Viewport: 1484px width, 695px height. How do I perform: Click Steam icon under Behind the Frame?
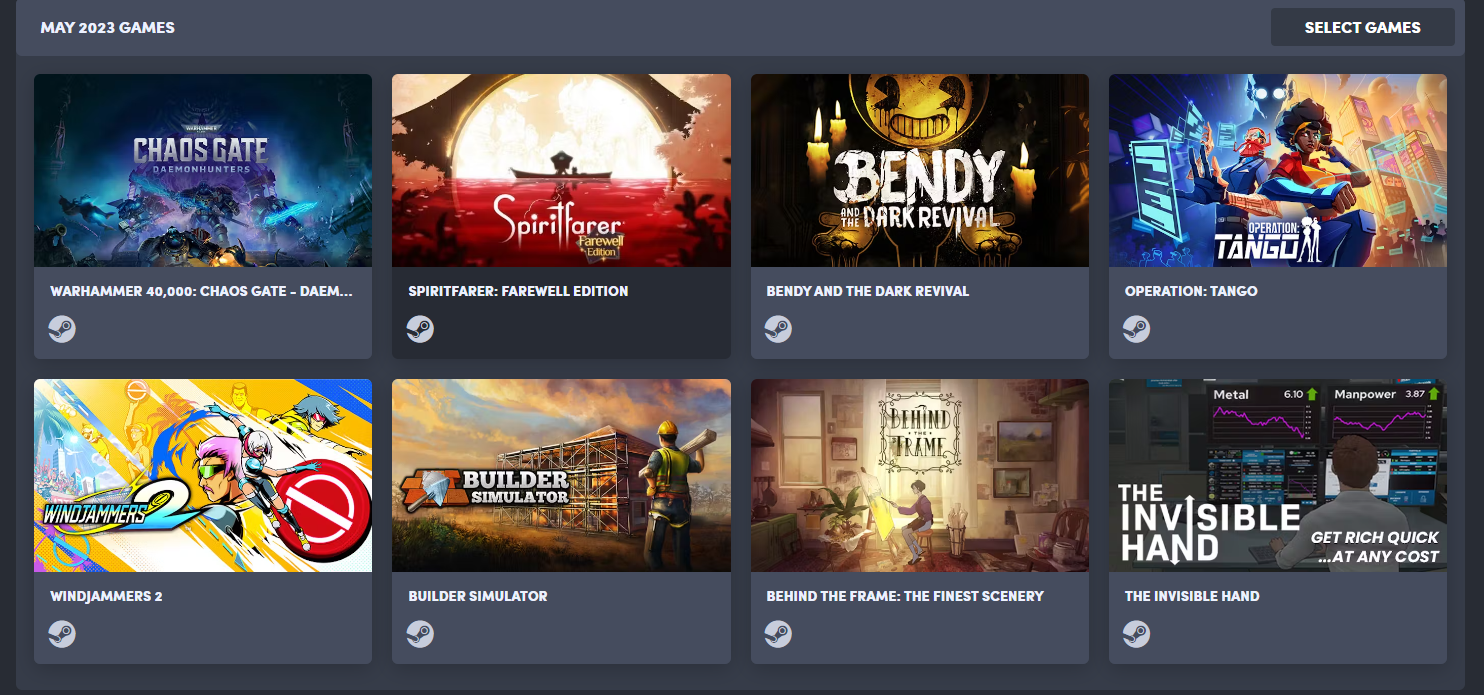(778, 634)
